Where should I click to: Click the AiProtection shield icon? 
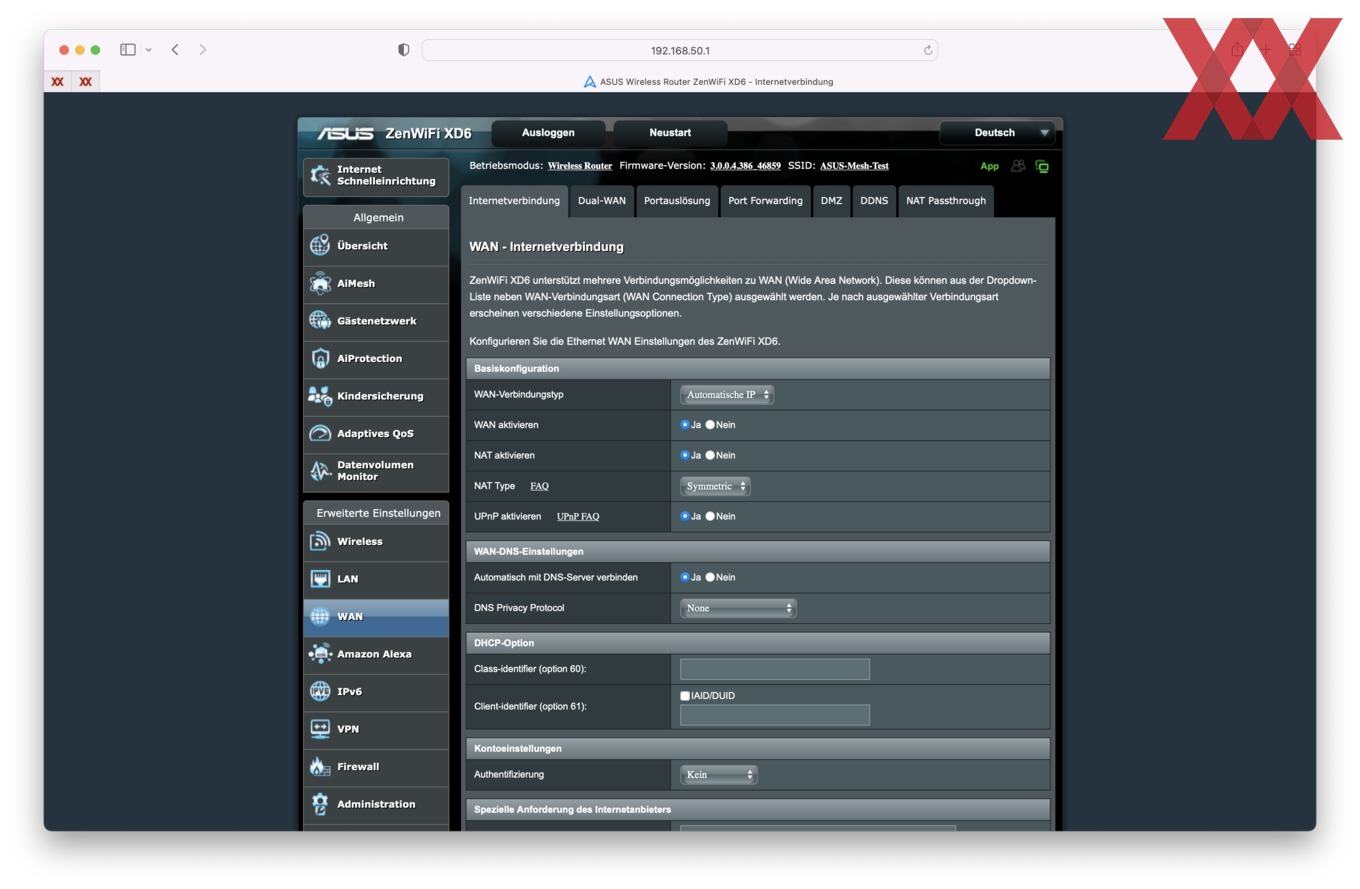pos(320,358)
